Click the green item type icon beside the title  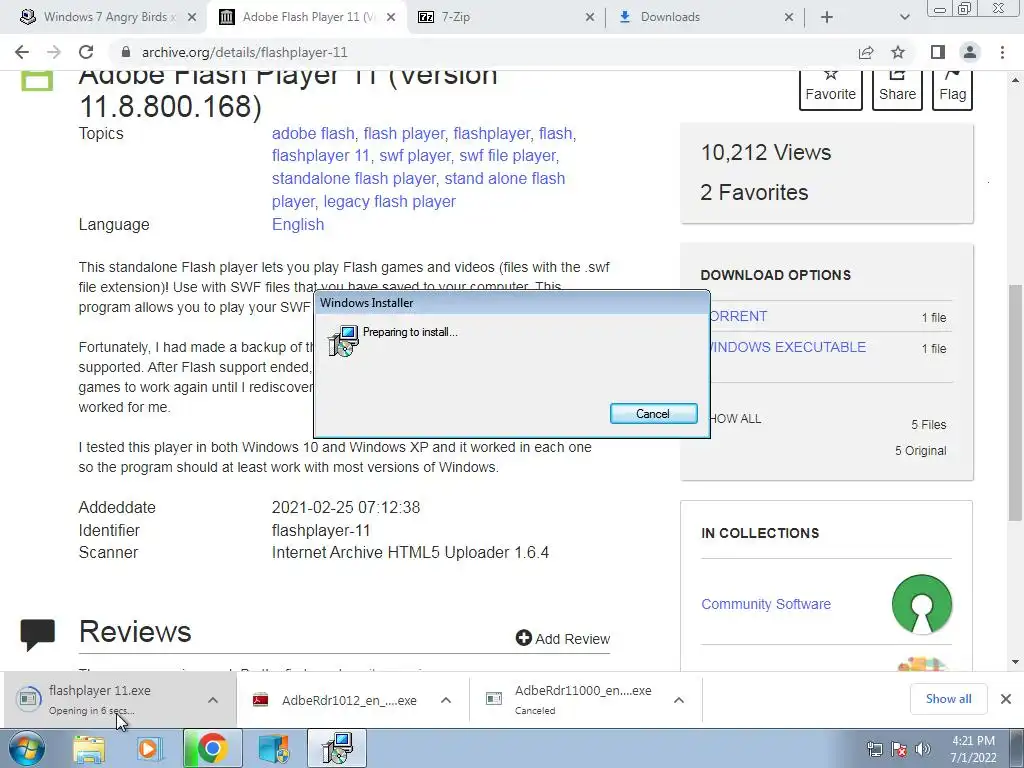pos(37,80)
